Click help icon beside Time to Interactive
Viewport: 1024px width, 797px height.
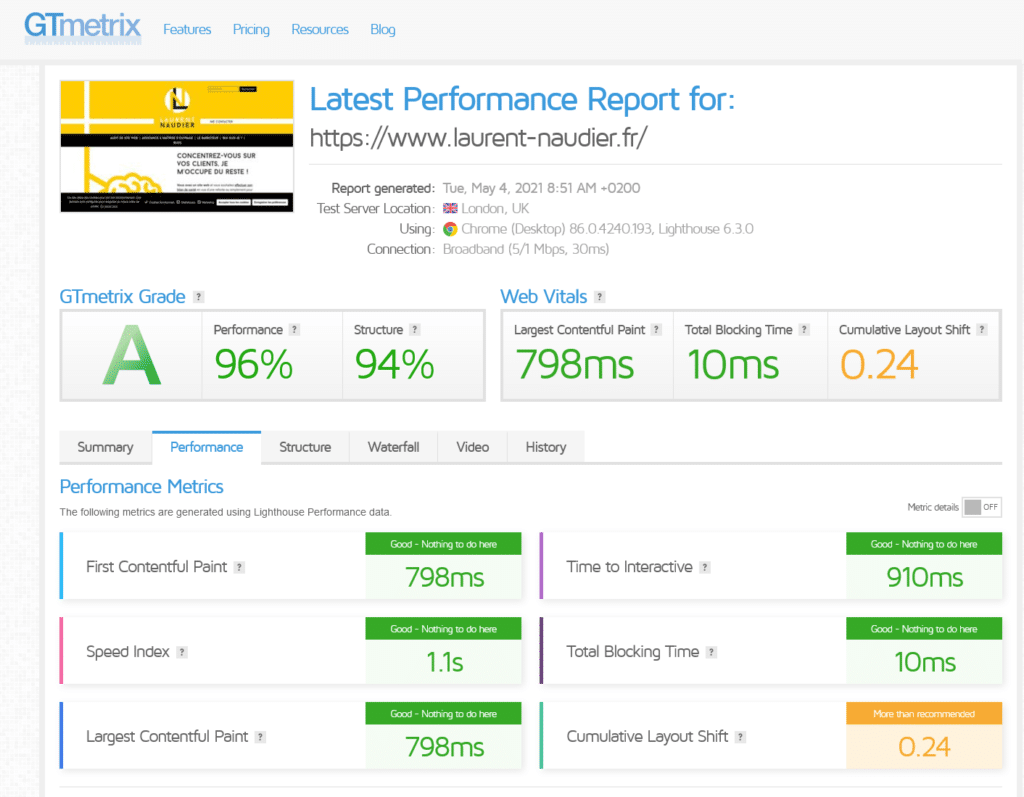coord(705,567)
